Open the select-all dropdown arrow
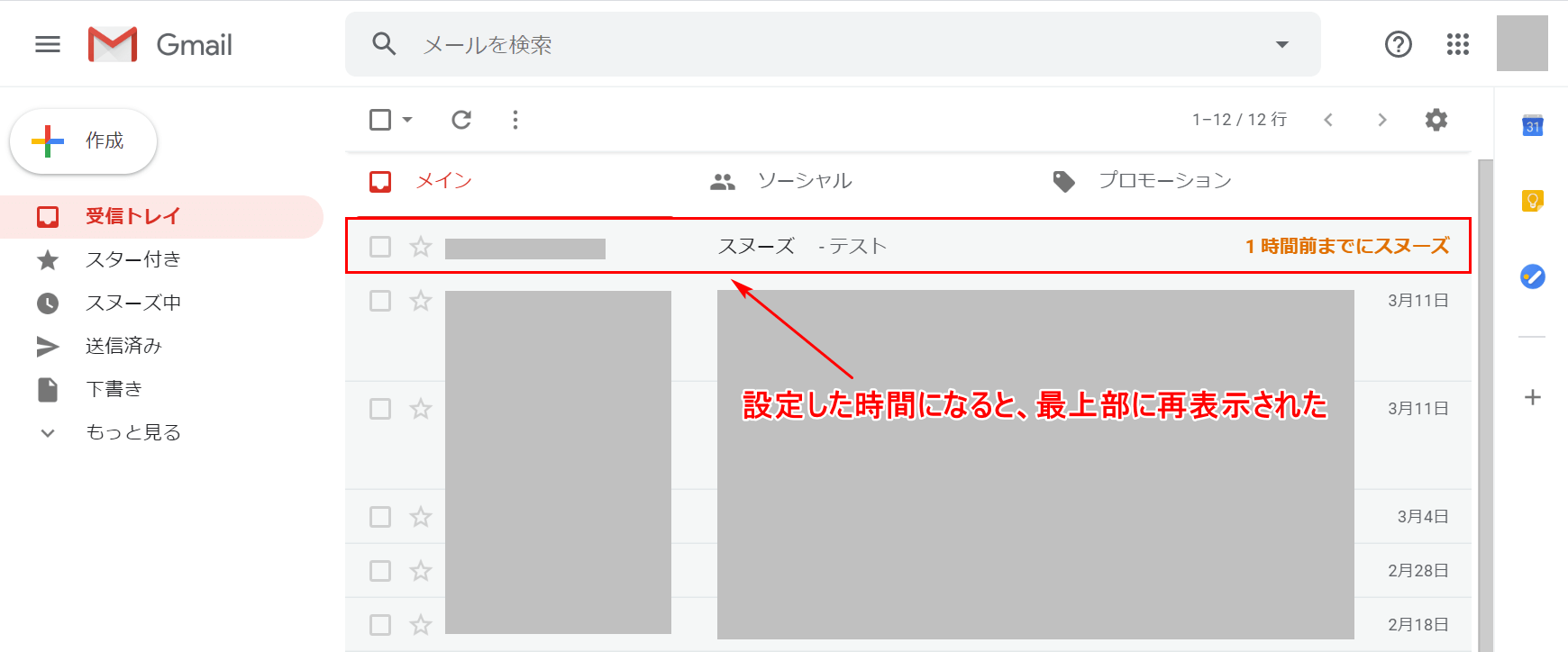This screenshot has width=1568, height=652. click(407, 120)
